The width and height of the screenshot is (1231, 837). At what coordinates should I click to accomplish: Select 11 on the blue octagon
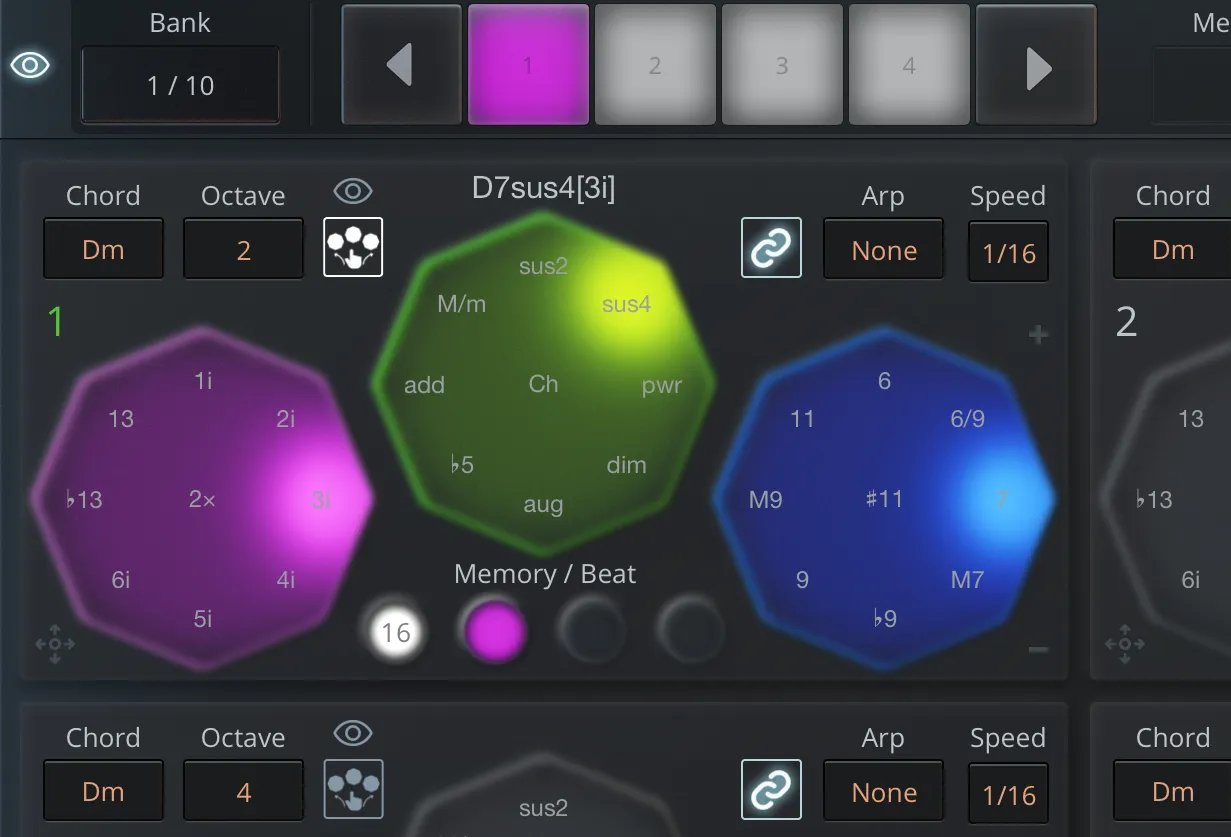click(802, 419)
